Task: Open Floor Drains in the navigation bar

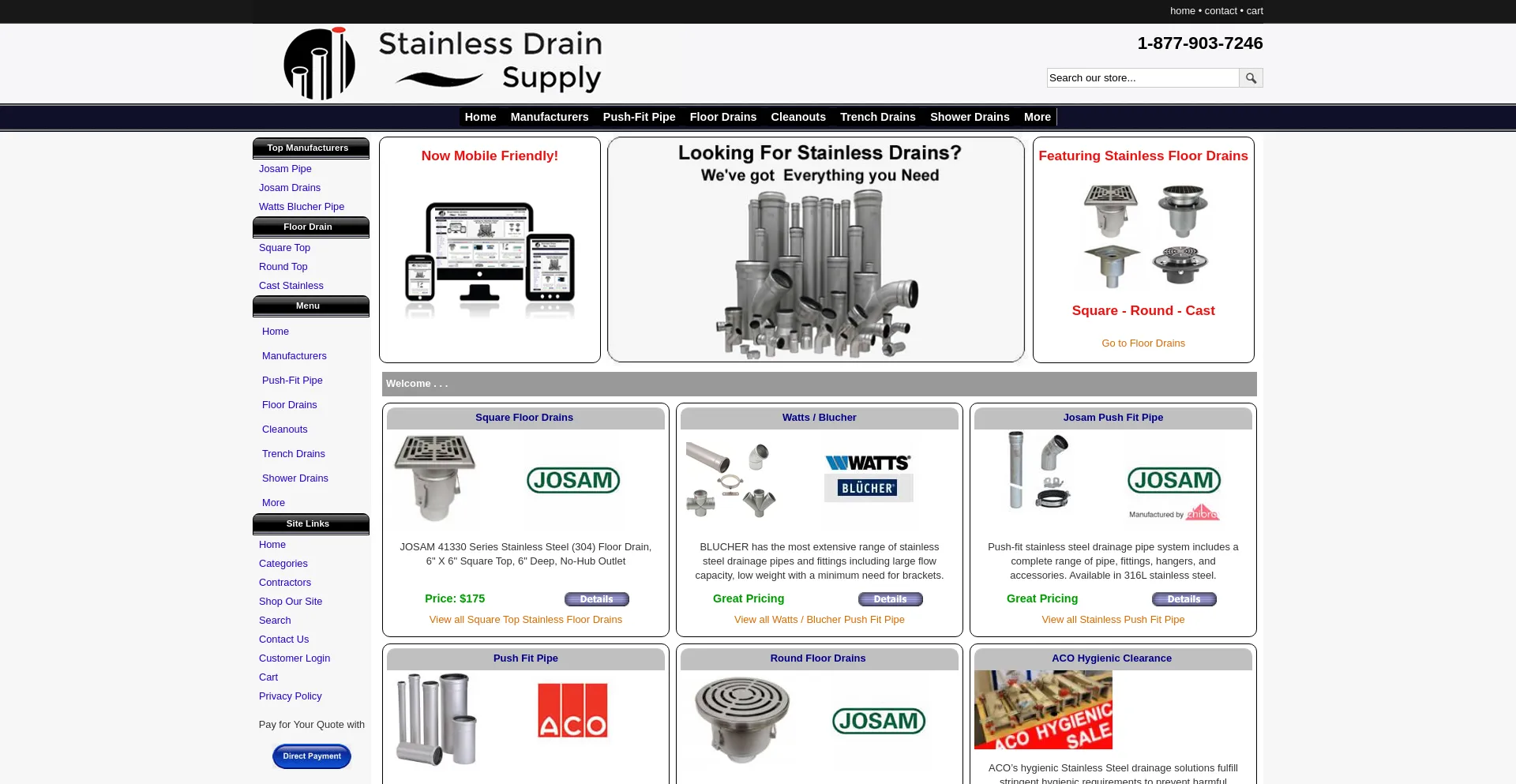Action: click(722, 117)
